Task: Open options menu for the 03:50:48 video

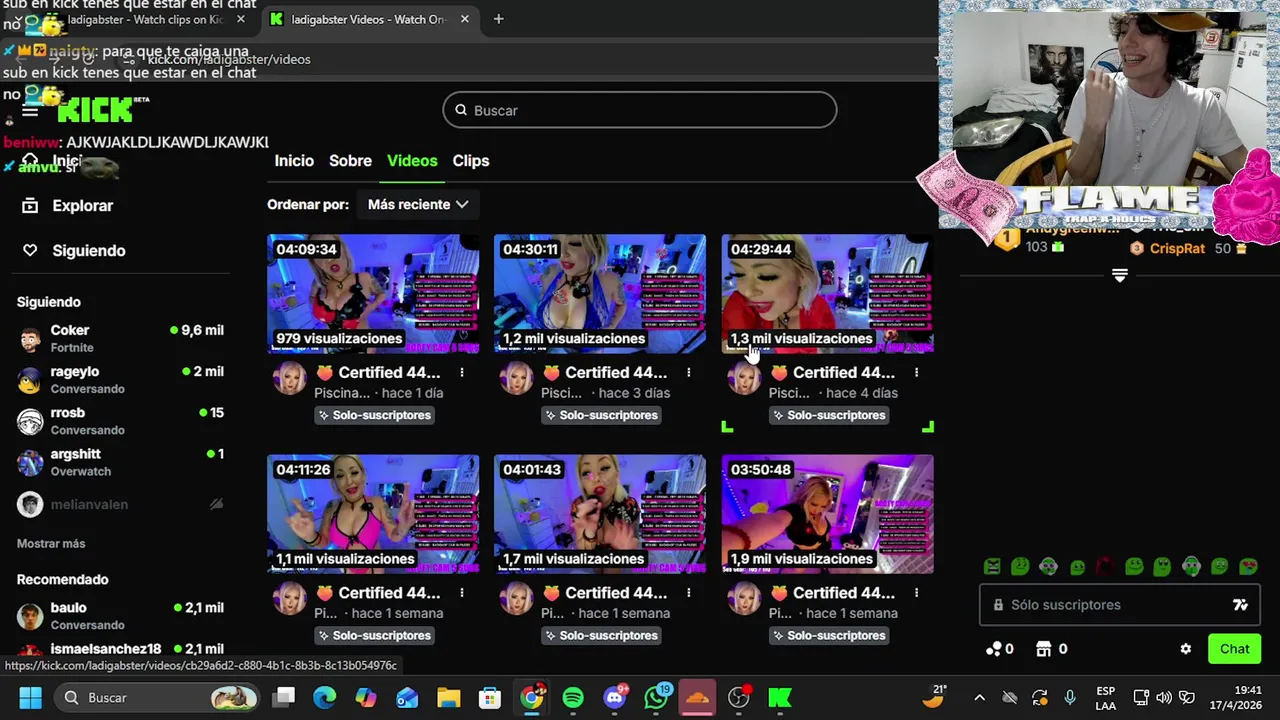Action: (x=916, y=592)
